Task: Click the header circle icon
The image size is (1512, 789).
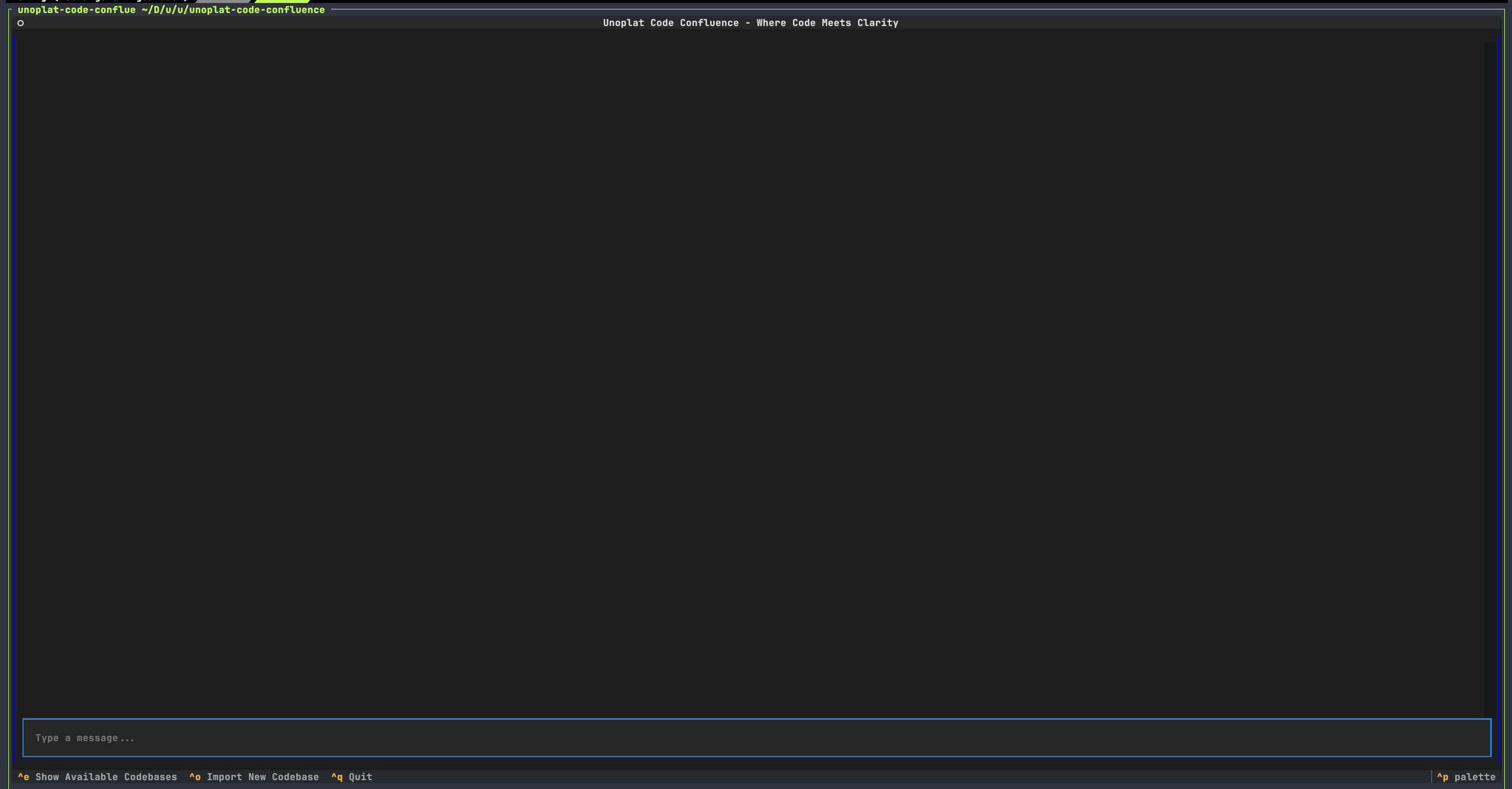Action: pyautogui.click(x=21, y=23)
